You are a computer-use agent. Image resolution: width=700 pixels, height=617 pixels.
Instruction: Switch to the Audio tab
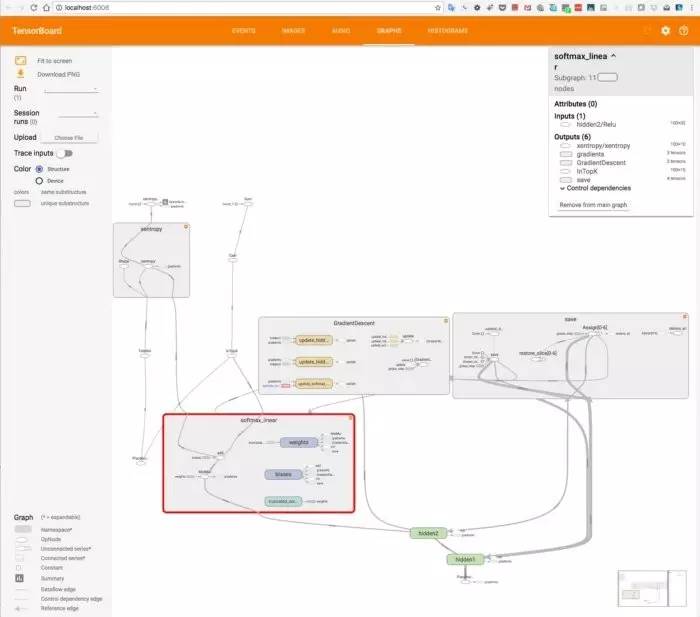[x=341, y=30]
